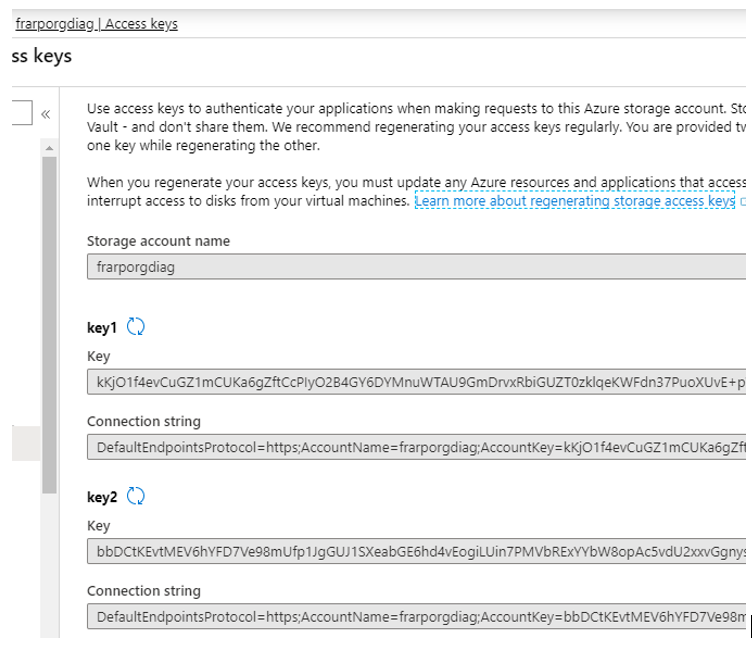753x651 pixels.
Task: Click the sidebar vertical scrollbar thumb
Action: (x=49, y=320)
